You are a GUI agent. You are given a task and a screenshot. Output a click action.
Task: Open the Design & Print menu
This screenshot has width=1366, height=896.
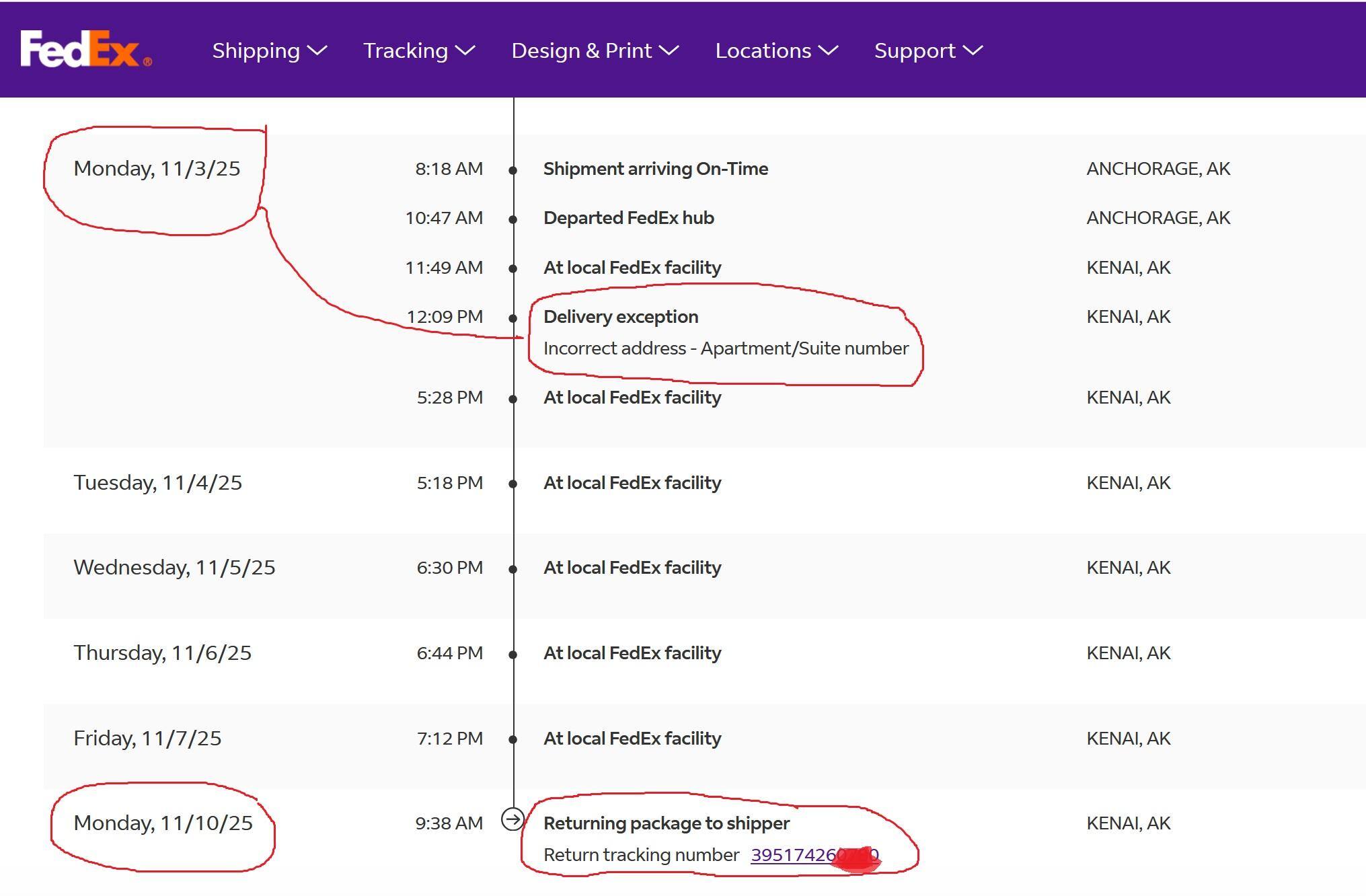(581, 50)
